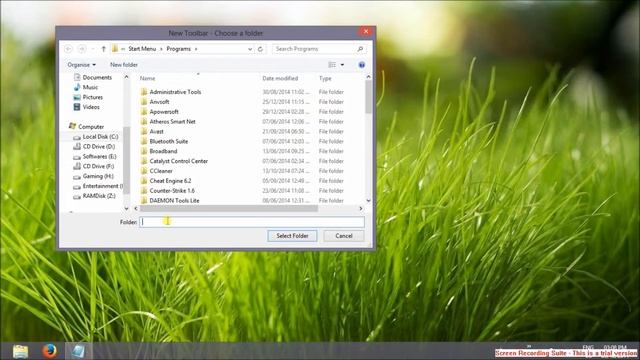The image size is (640, 360).
Task: Open File Explorer from the taskbar
Action: 20,351
